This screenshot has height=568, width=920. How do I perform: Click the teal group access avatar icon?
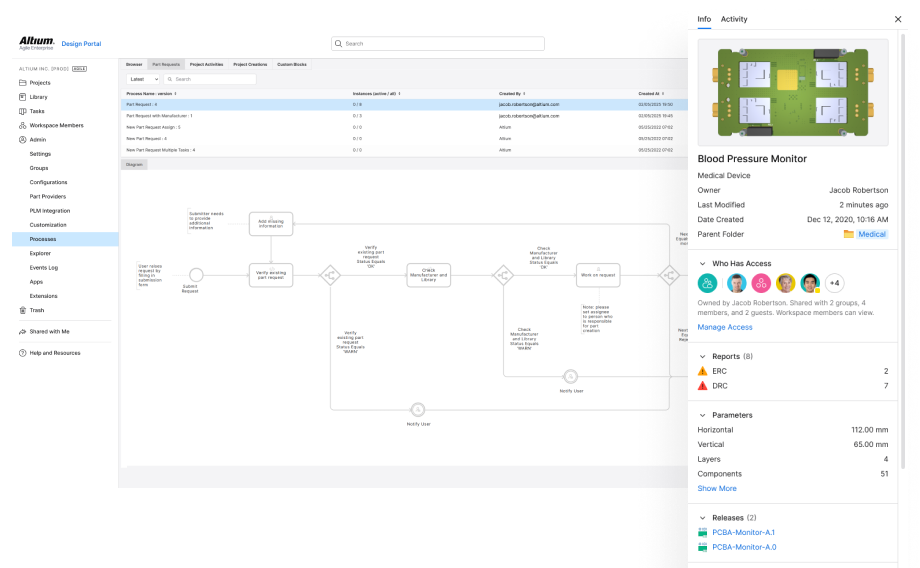coord(708,283)
